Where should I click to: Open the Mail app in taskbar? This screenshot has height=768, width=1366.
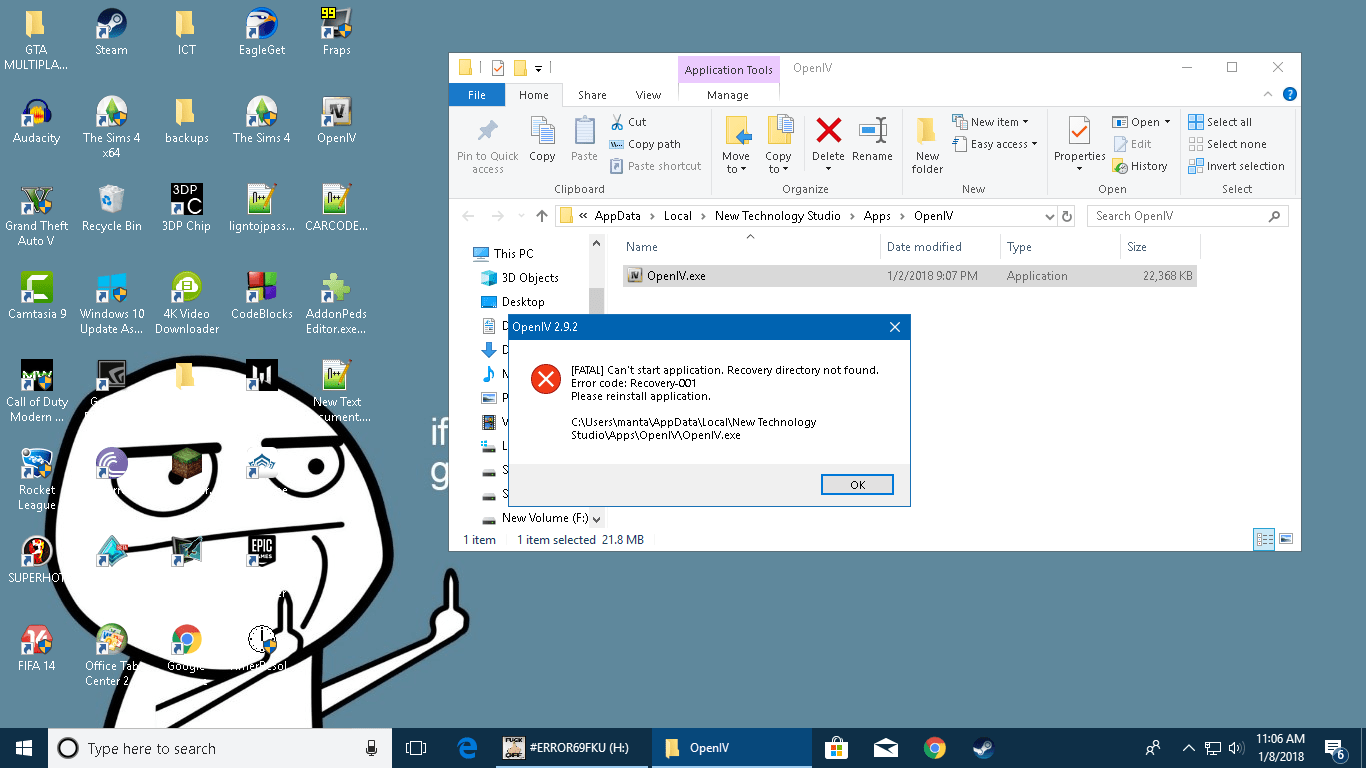(886, 748)
